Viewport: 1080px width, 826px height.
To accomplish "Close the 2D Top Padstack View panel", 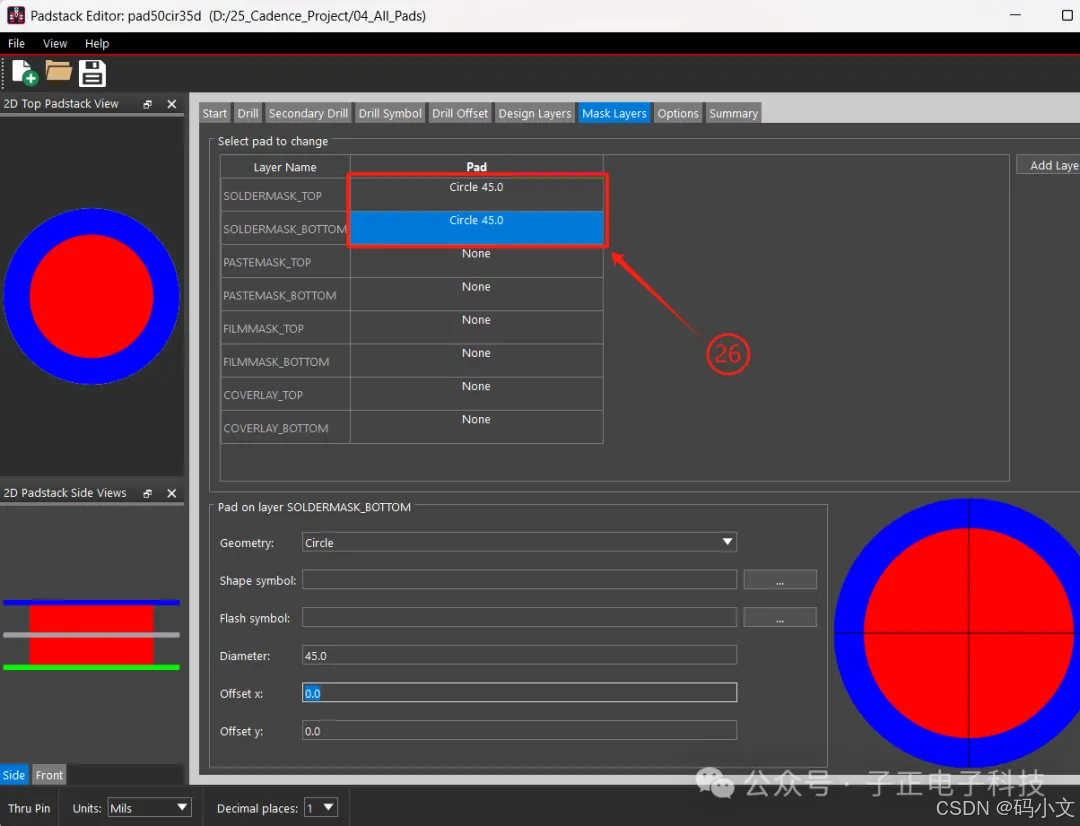I will coord(172,104).
